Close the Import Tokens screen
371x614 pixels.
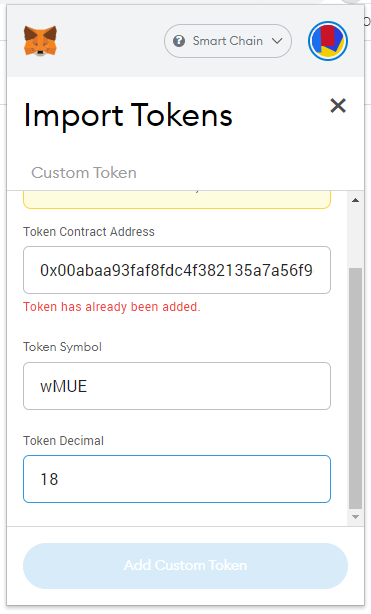click(x=338, y=106)
